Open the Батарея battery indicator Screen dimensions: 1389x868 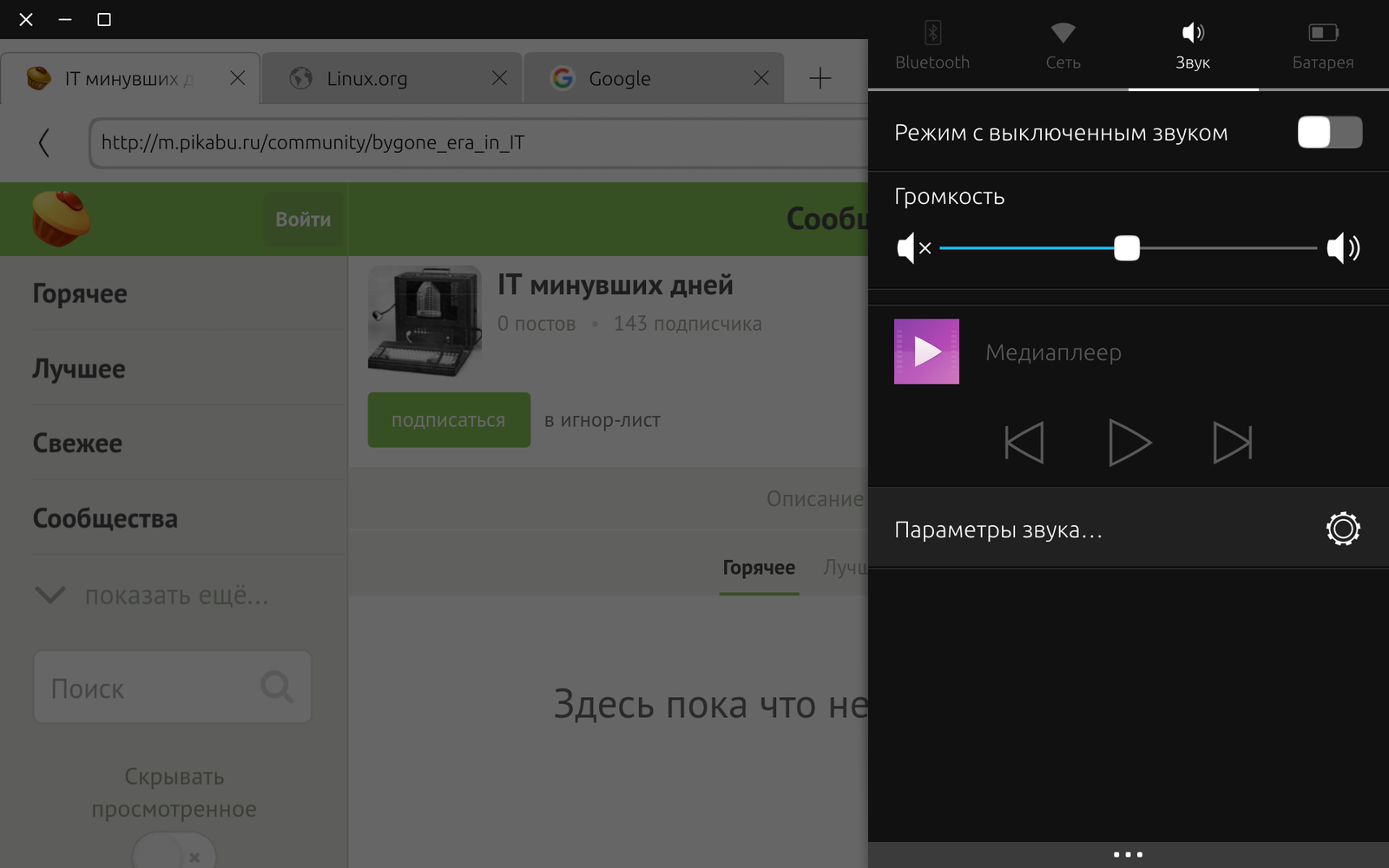click(x=1322, y=45)
